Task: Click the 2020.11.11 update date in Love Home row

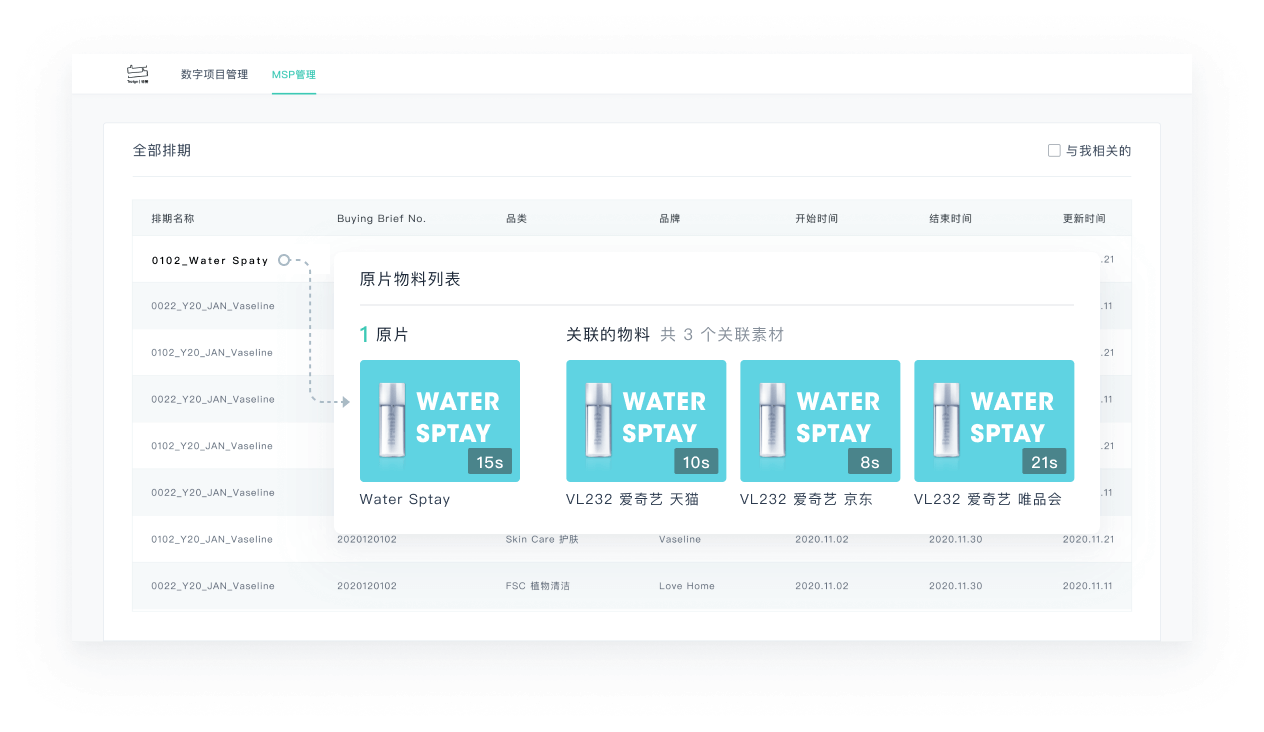Action: (x=1088, y=586)
